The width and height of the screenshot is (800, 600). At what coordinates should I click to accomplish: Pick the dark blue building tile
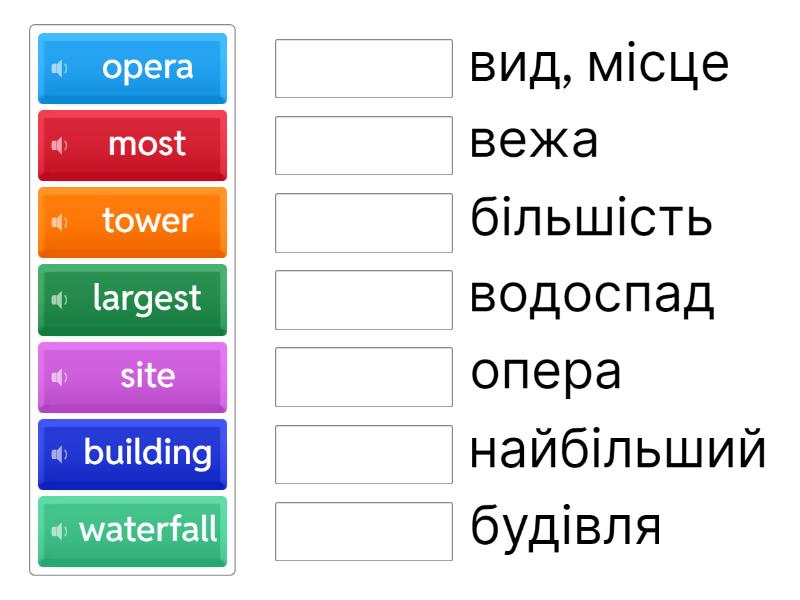(147, 453)
